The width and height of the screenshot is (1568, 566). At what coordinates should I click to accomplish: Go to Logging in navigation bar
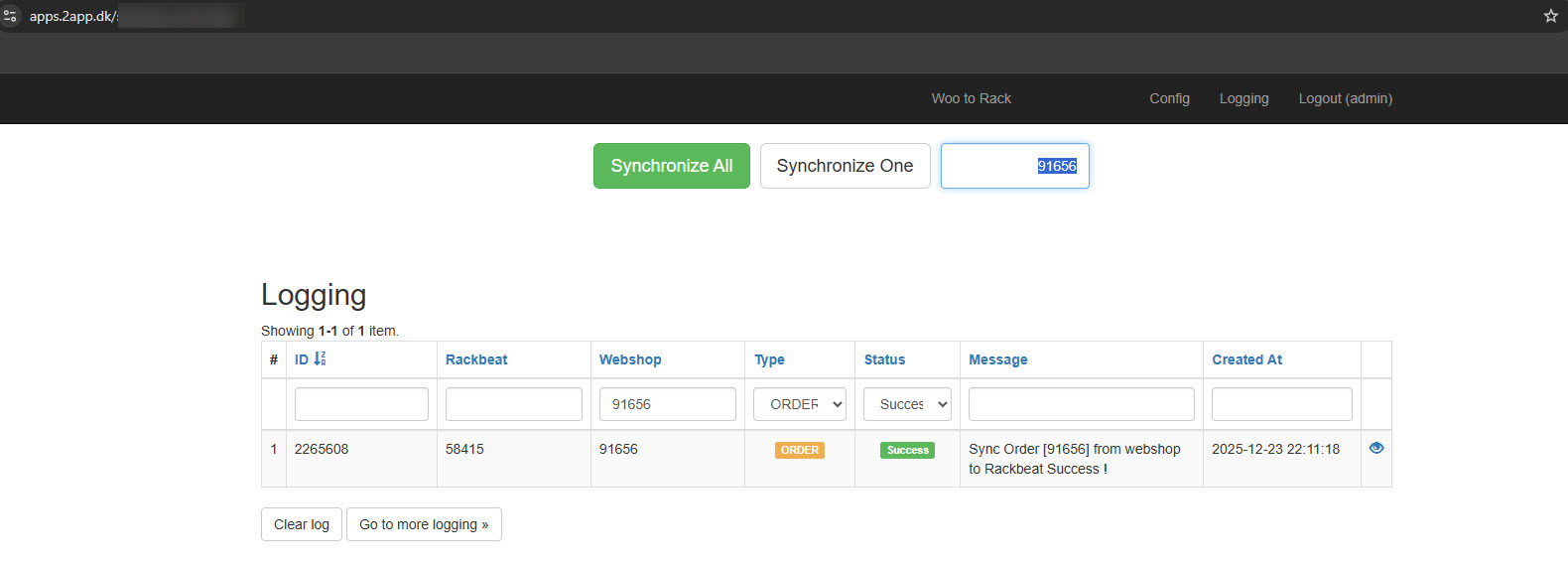tap(1243, 98)
